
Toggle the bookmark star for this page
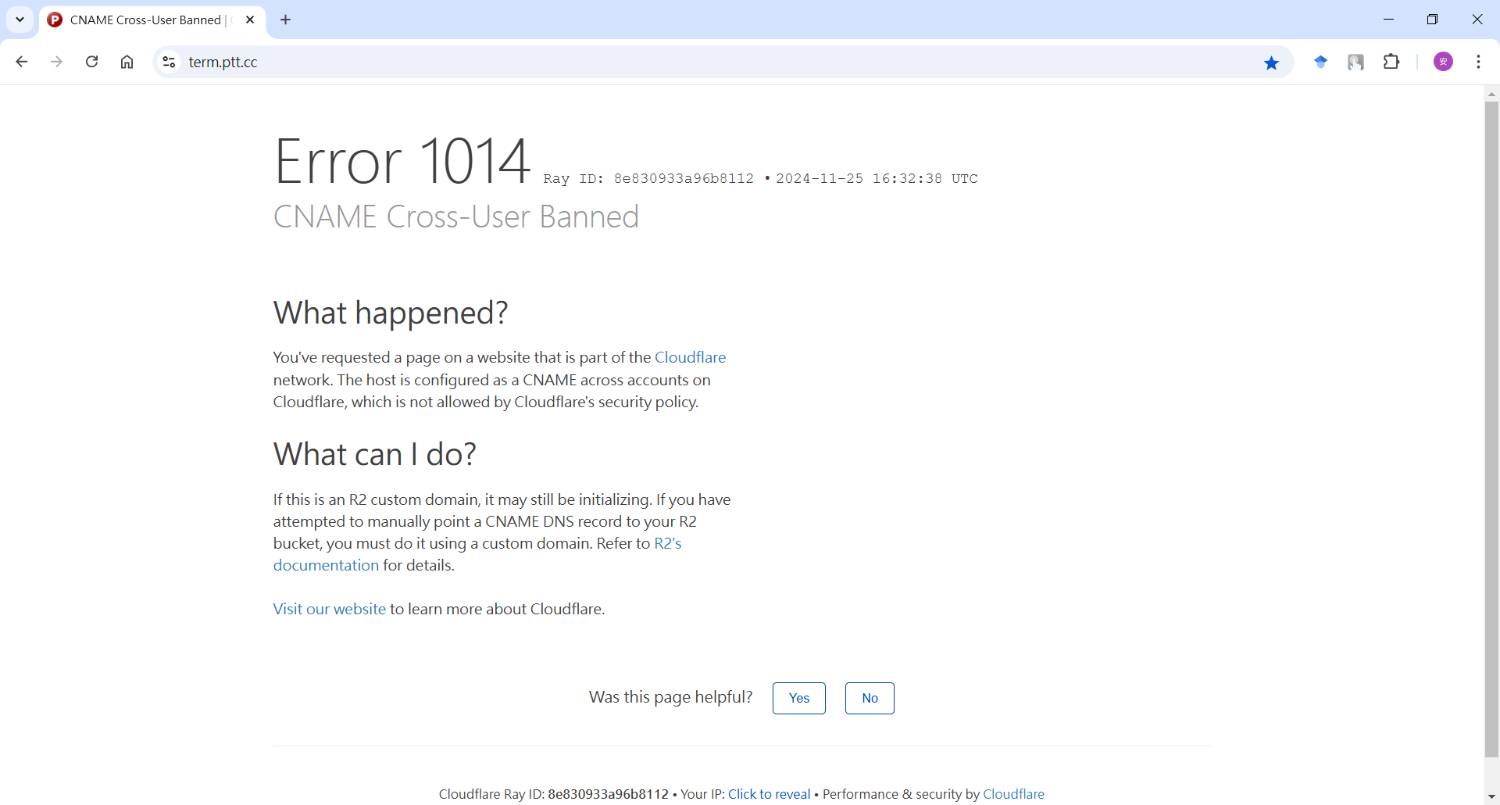pos(1271,62)
